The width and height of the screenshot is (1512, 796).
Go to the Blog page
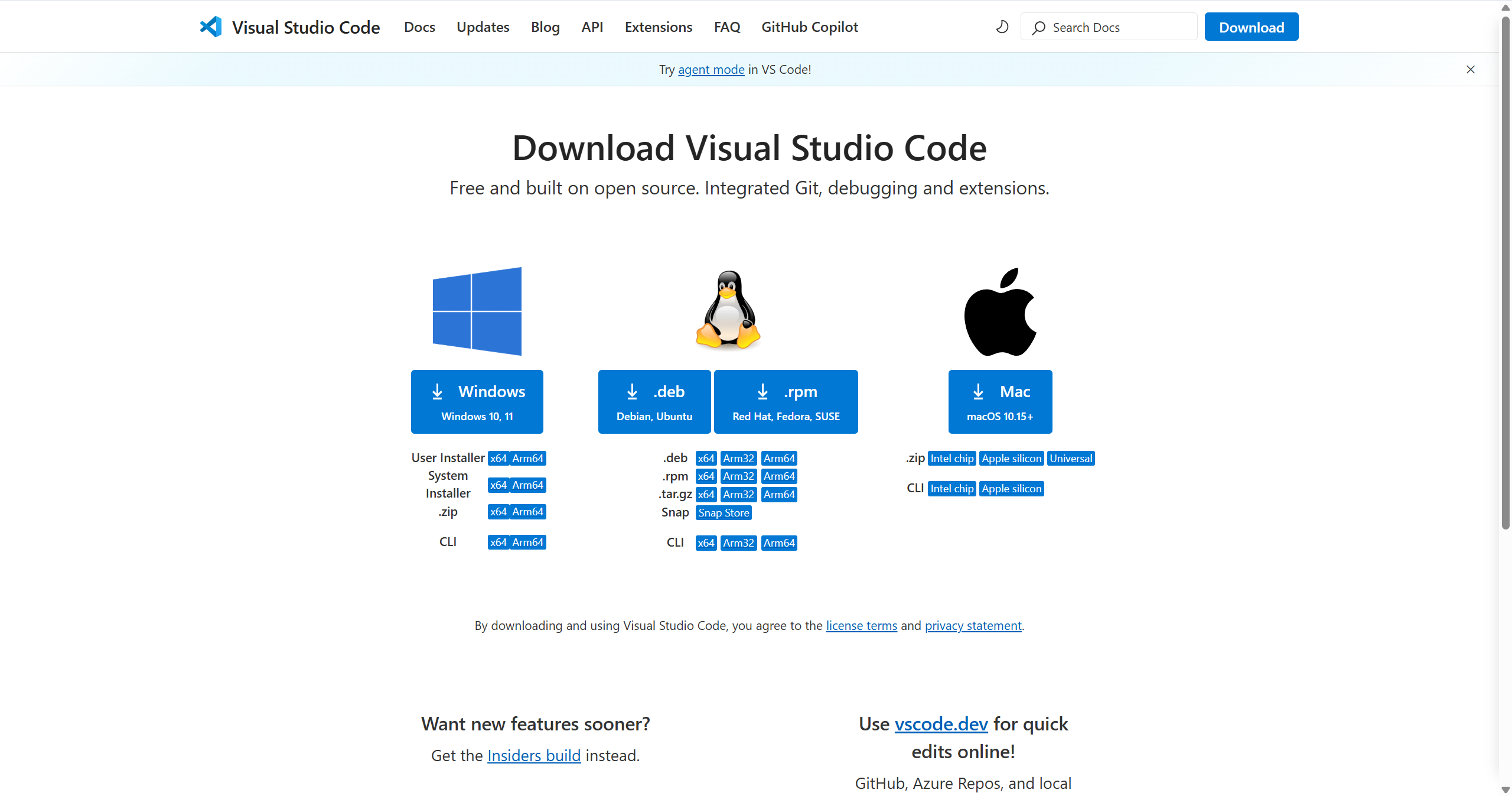tap(545, 27)
